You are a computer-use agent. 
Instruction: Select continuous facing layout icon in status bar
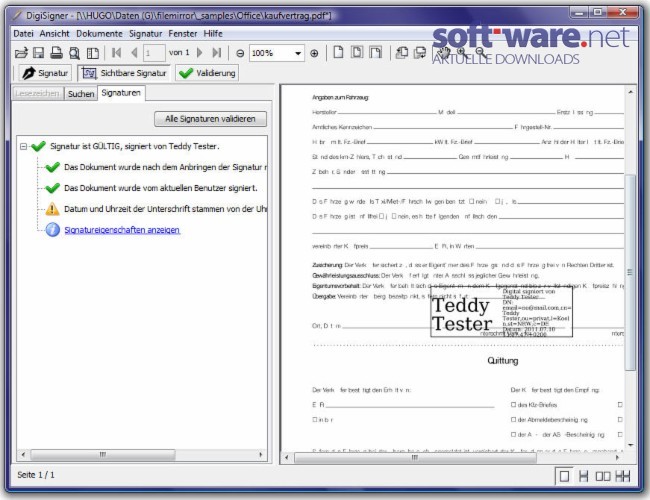(623, 476)
